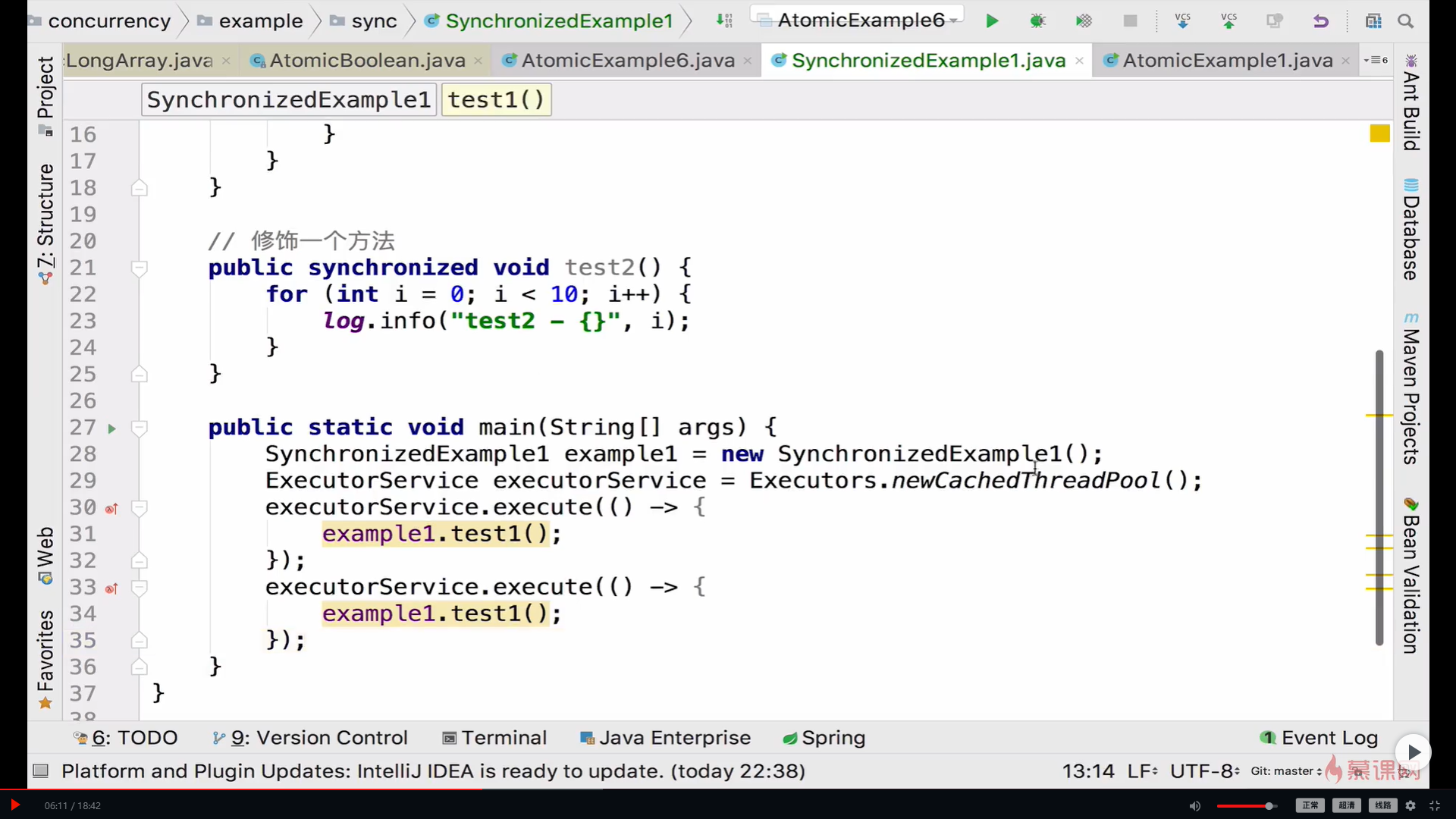Click the build project (binary arrow) icon
The width and height of the screenshot is (1456, 819).
[724, 21]
